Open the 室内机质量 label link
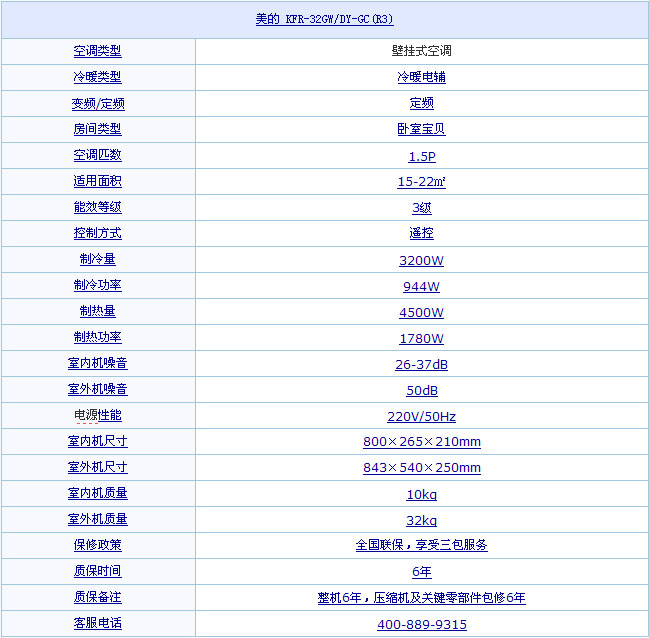649x638 pixels. (x=98, y=494)
